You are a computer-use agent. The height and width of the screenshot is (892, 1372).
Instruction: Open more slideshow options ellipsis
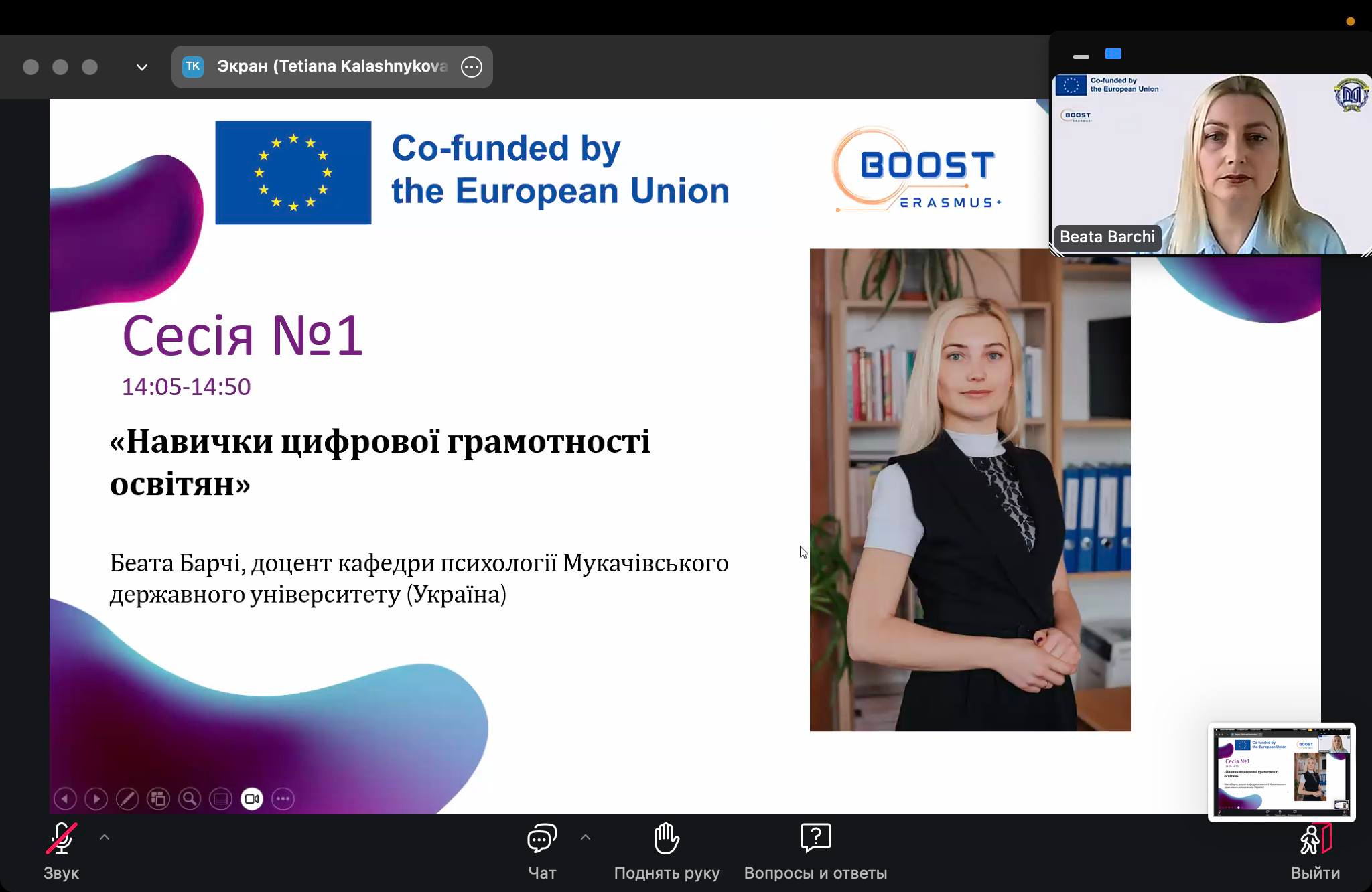[x=283, y=798]
